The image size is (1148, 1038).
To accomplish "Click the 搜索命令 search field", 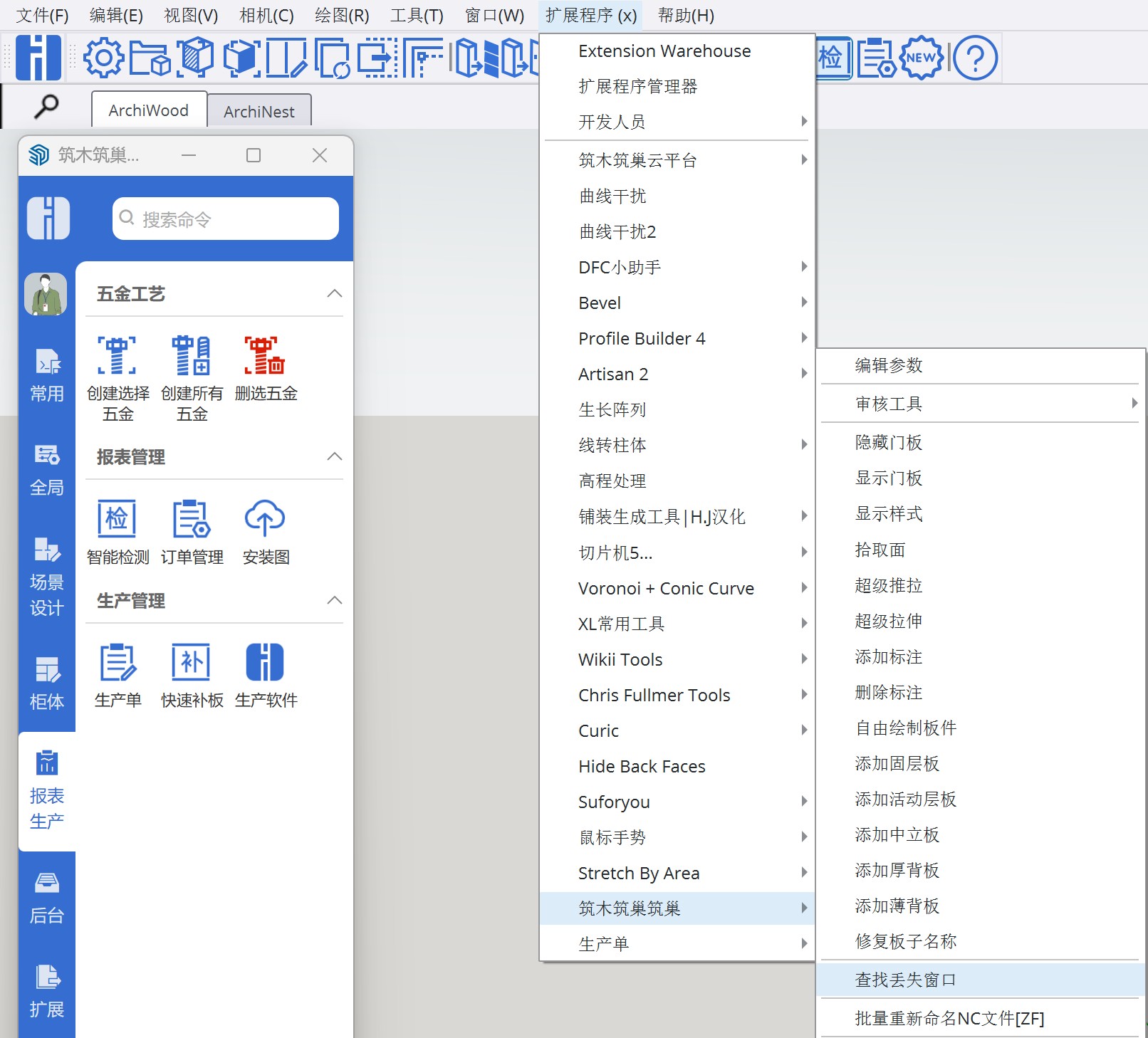I will pos(224,219).
